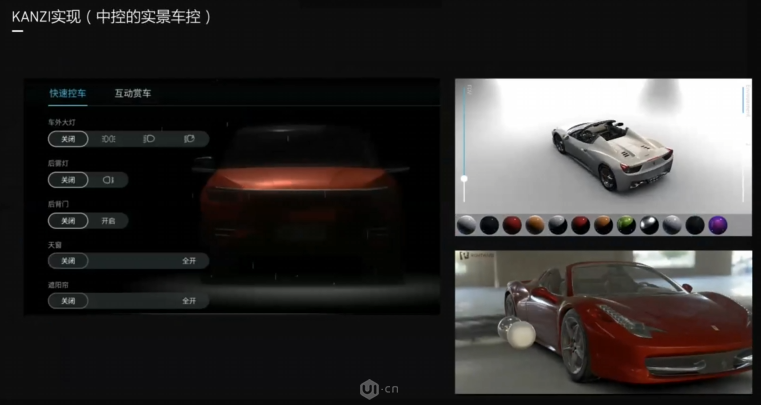Switch to the 快速控车 tab
This screenshot has height=405, width=761.
click(x=67, y=93)
